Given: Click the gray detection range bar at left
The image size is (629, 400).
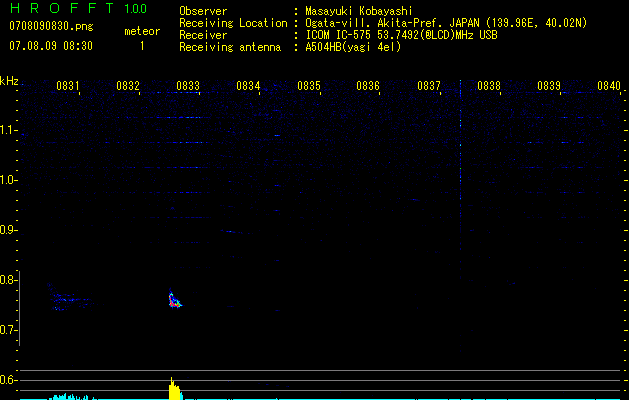Looking at the screenshot, I should tap(19, 308).
